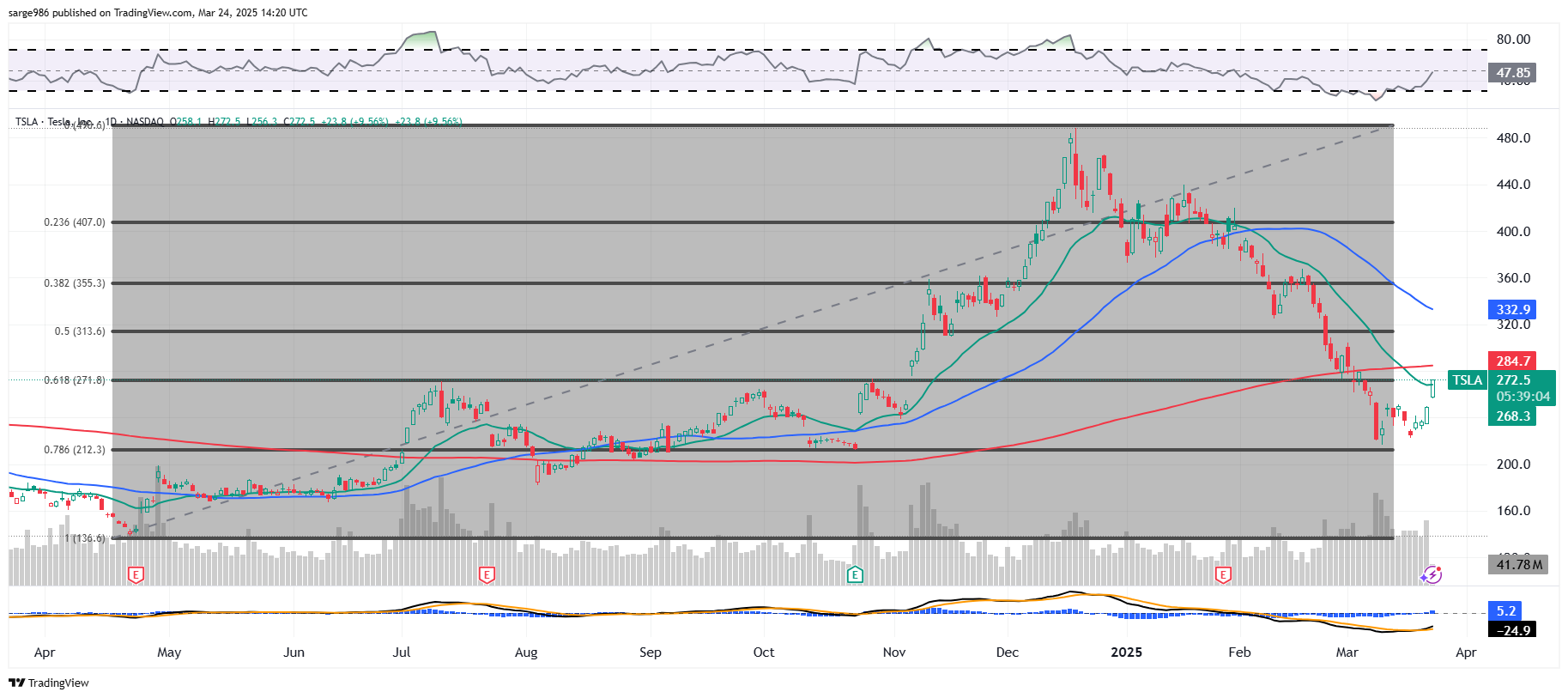Click the red earnings marker before February
The height and width of the screenshot is (698, 1568).
[x=1223, y=575]
